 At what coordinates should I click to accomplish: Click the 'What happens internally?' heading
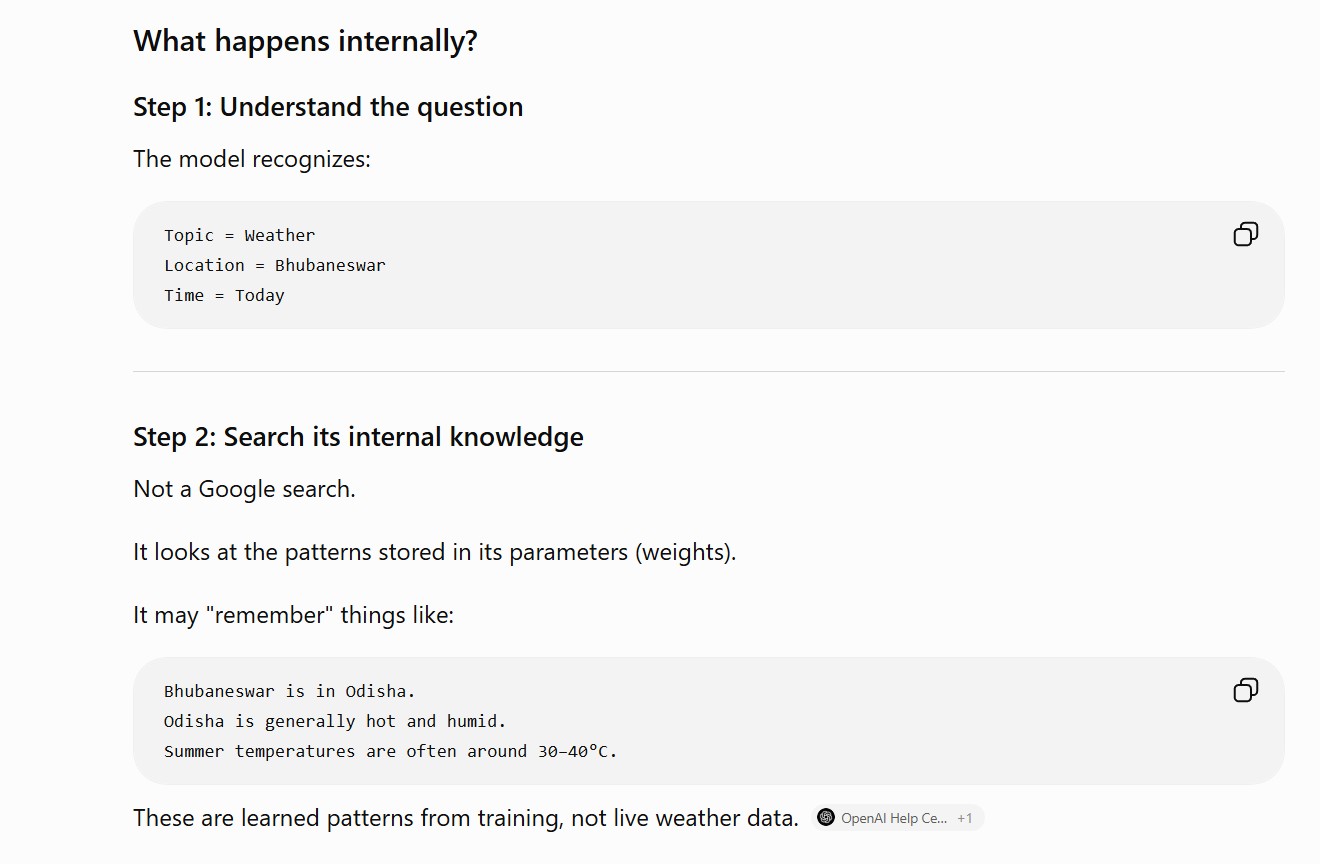click(305, 41)
